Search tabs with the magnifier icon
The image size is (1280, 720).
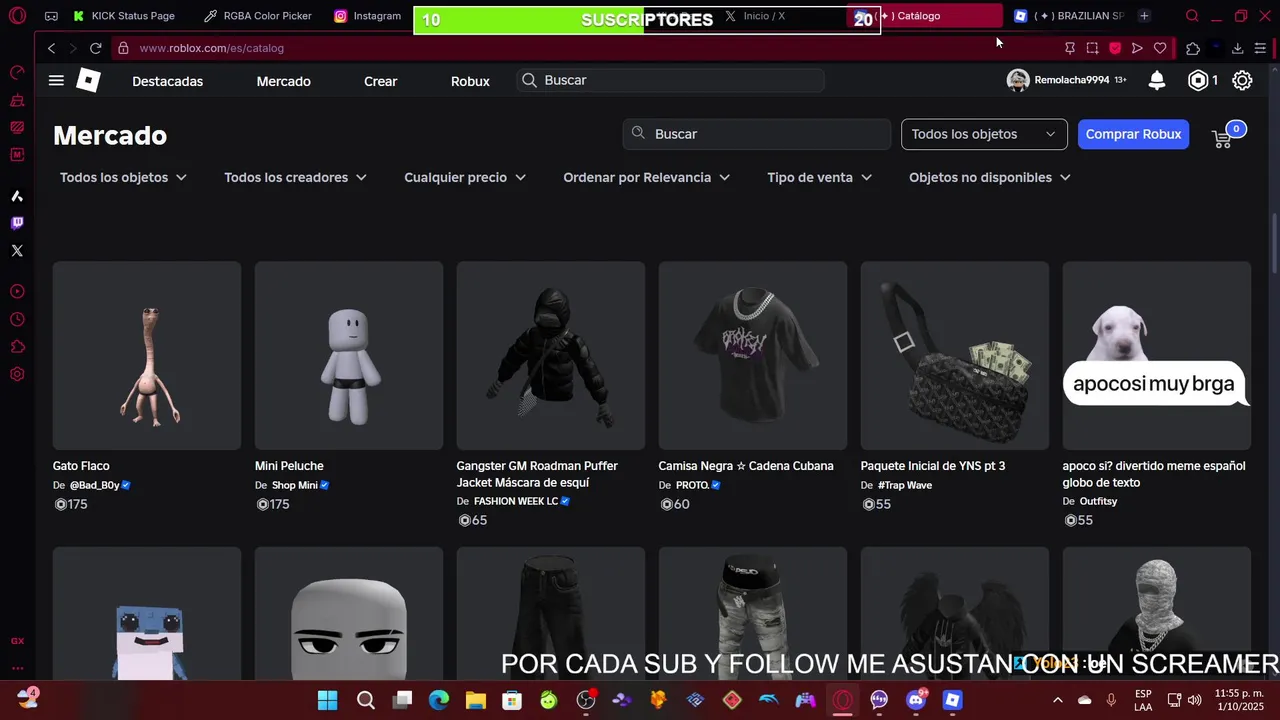click(x=1192, y=16)
